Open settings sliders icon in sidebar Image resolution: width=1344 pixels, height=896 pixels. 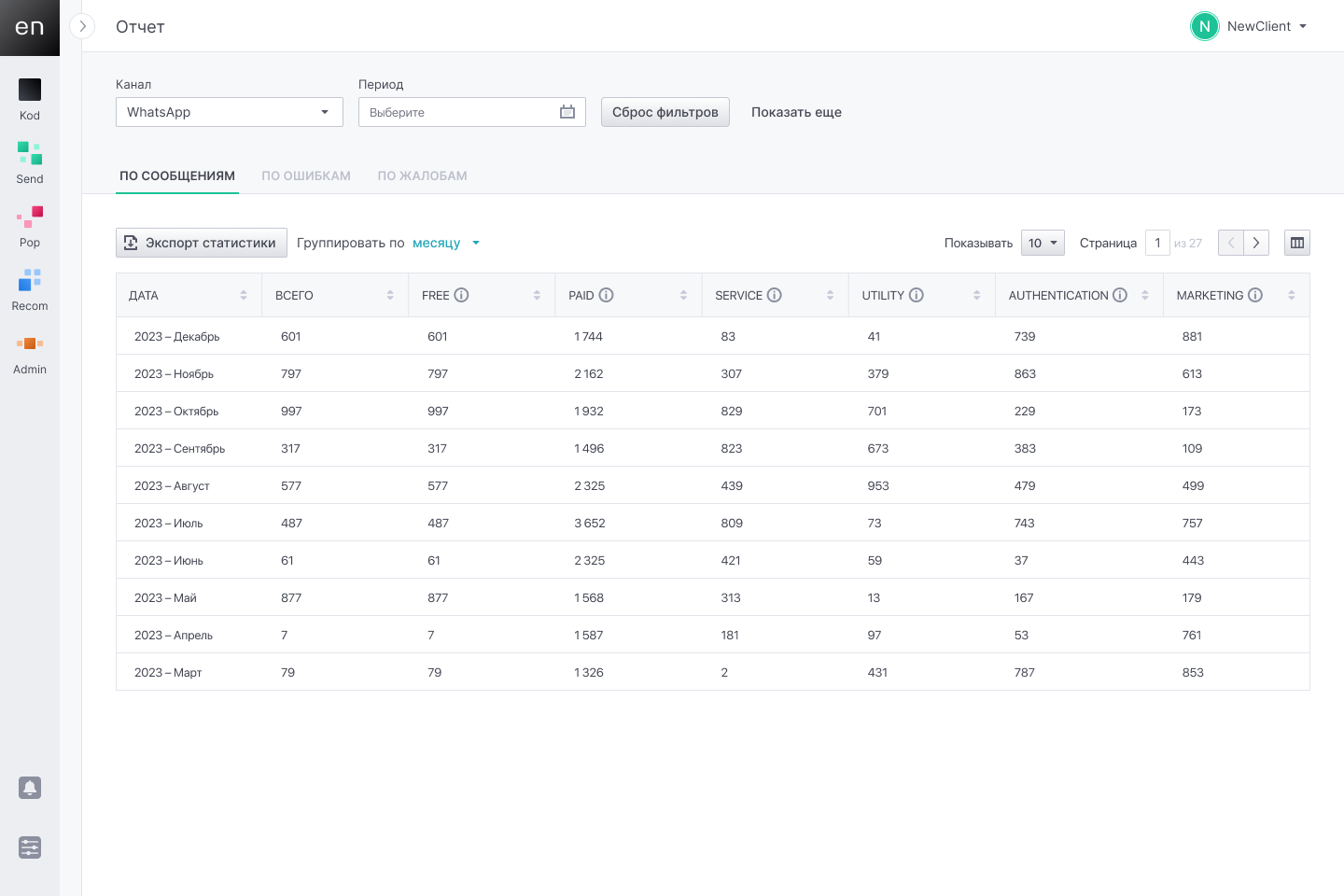30,847
